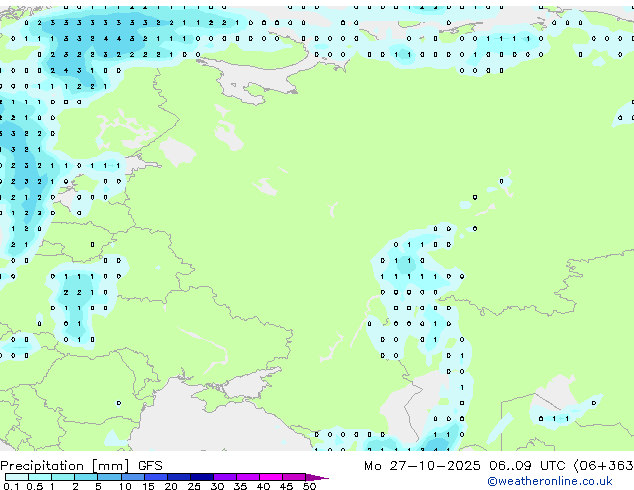Click the '06..09 UTC' time label
The width and height of the screenshot is (634, 490).
click(x=527, y=466)
